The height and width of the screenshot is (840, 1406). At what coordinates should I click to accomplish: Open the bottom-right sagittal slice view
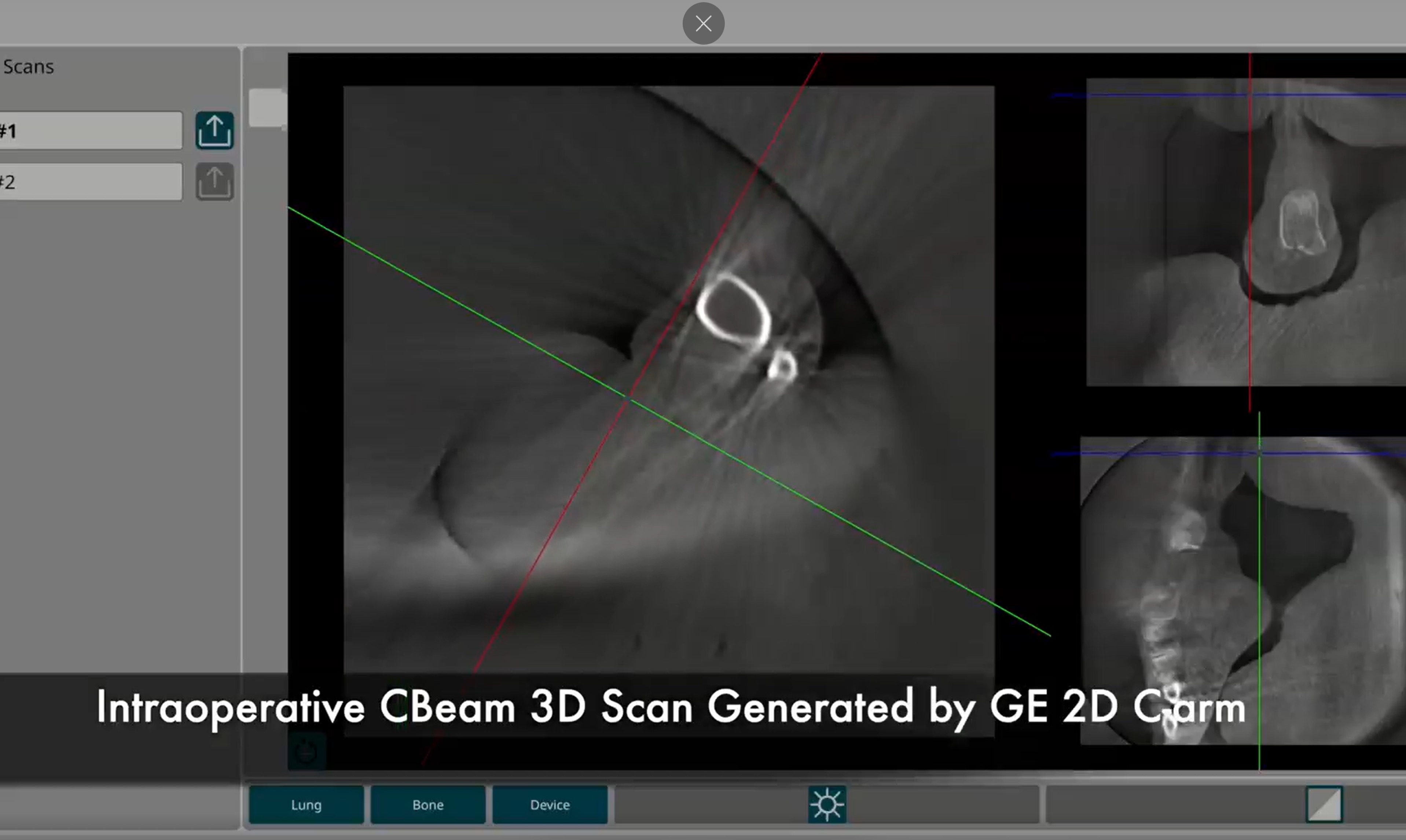coord(1243,590)
